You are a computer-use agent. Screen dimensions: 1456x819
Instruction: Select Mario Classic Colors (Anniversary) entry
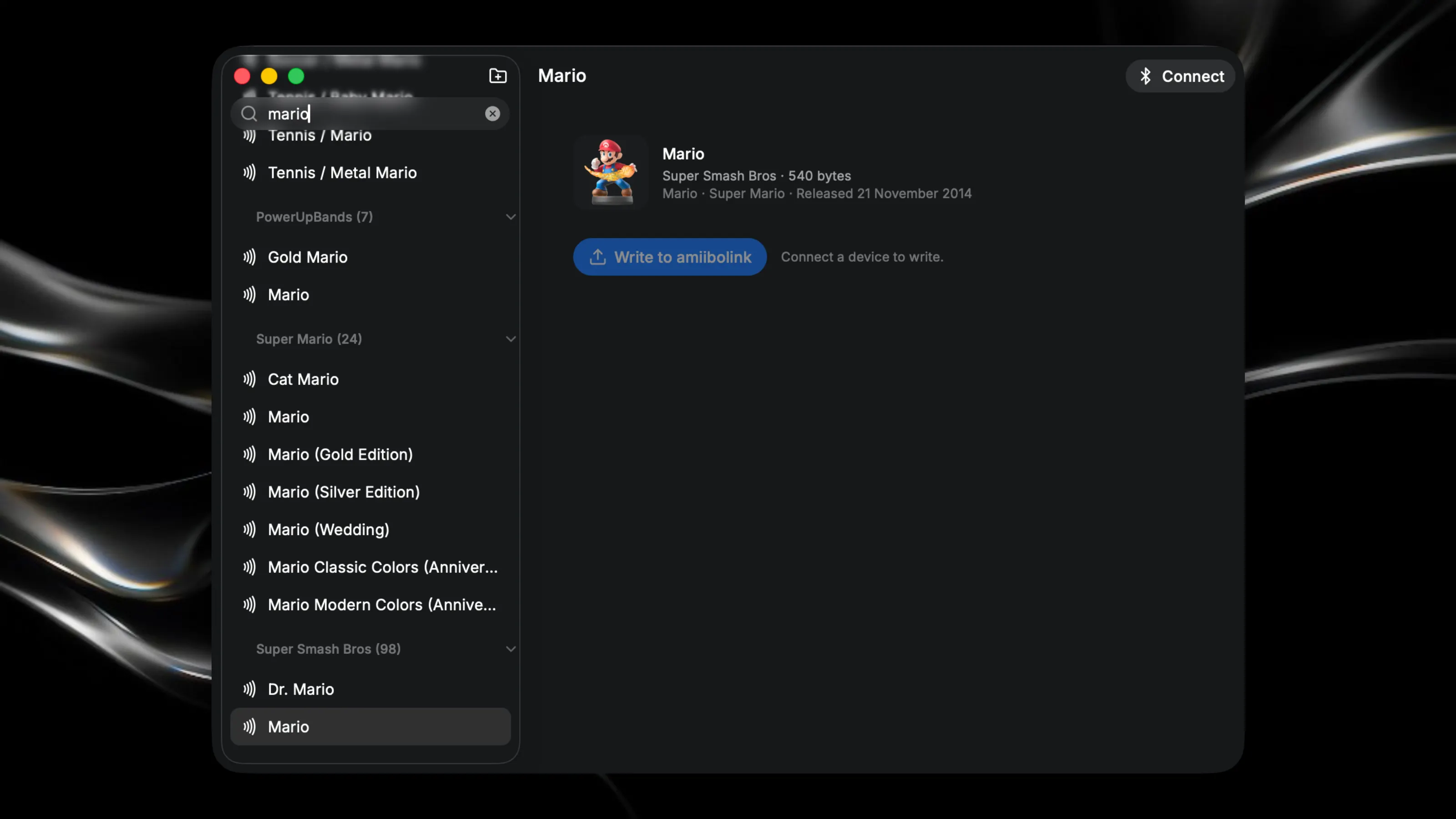(370, 567)
